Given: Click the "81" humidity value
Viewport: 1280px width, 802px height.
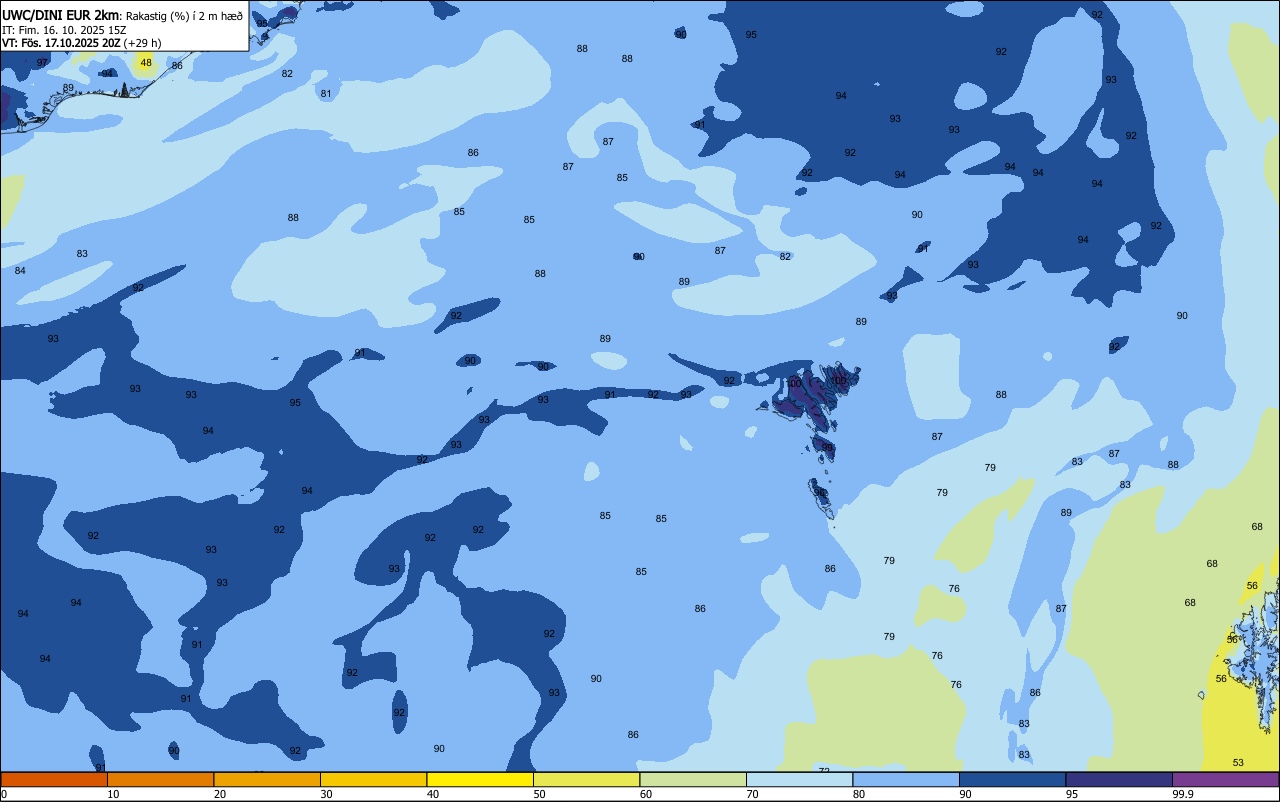Looking at the screenshot, I should (326, 94).
